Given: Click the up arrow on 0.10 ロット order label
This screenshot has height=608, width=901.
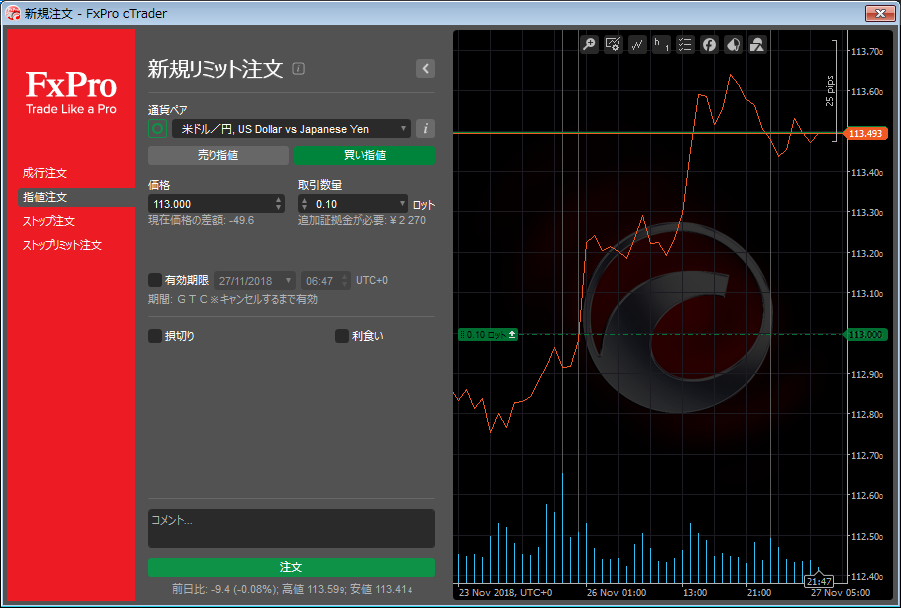Looking at the screenshot, I should (512, 334).
